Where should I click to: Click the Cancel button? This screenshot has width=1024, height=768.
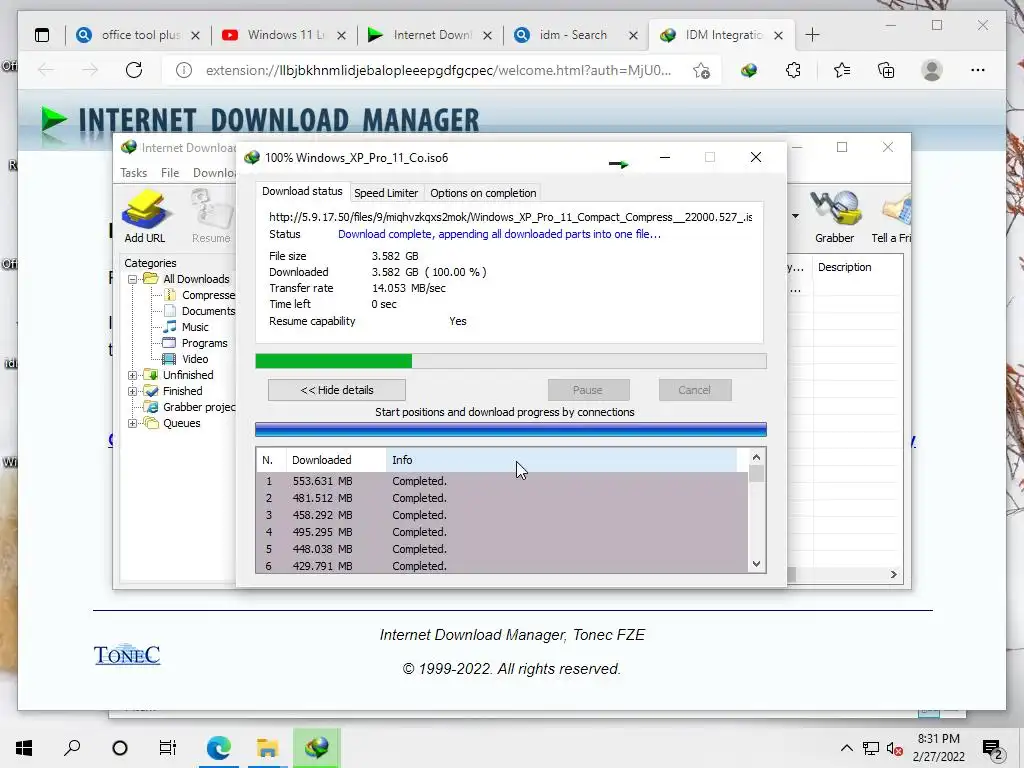pos(695,390)
